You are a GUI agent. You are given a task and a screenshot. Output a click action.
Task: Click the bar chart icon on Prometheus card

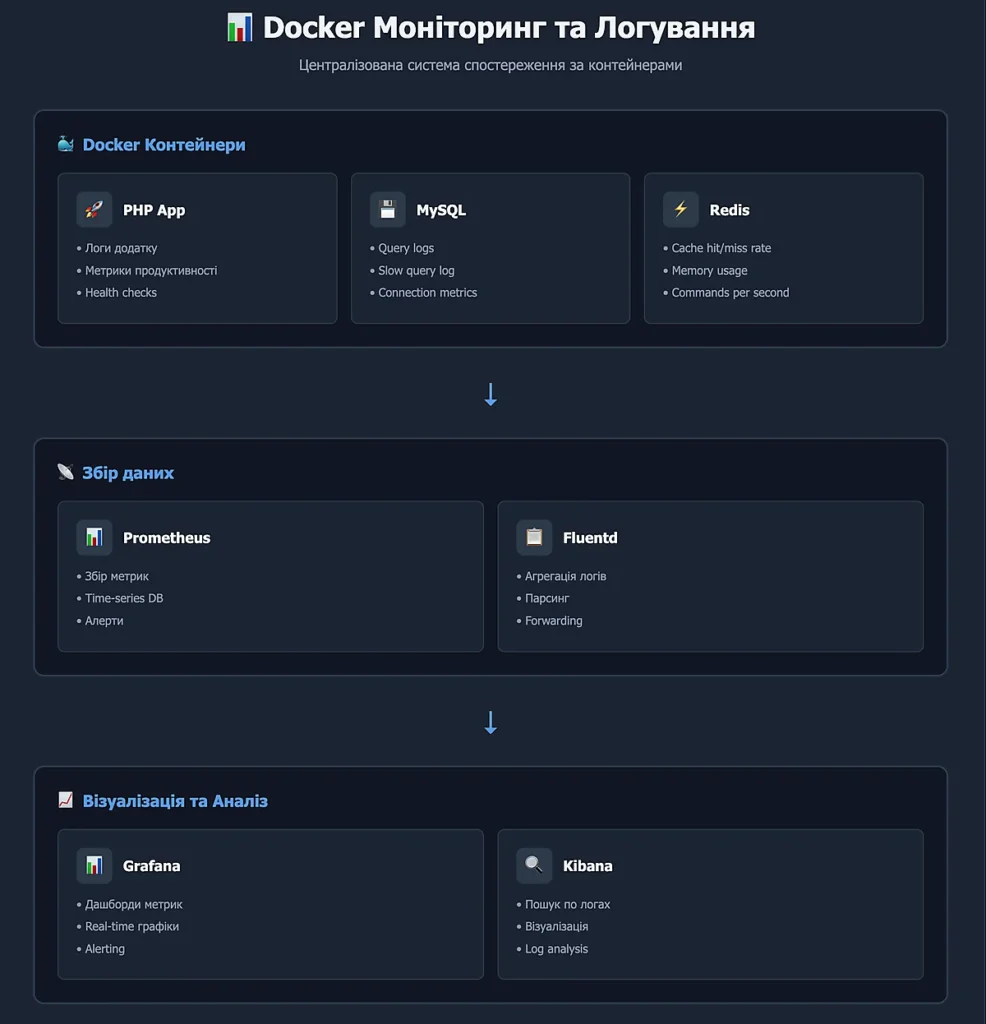coord(94,537)
